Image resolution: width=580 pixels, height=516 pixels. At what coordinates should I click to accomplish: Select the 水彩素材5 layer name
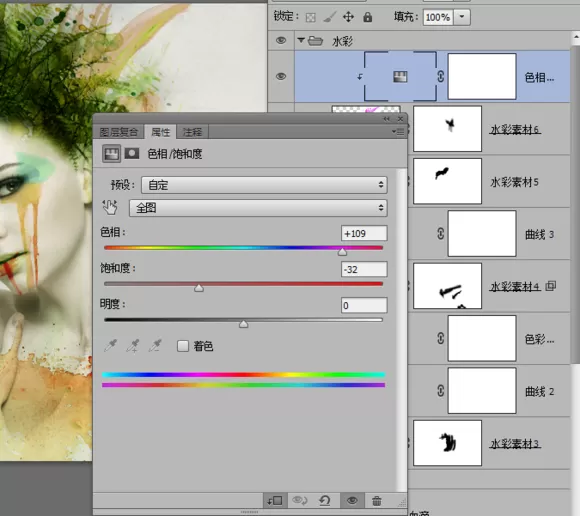pyautogui.click(x=514, y=182)
